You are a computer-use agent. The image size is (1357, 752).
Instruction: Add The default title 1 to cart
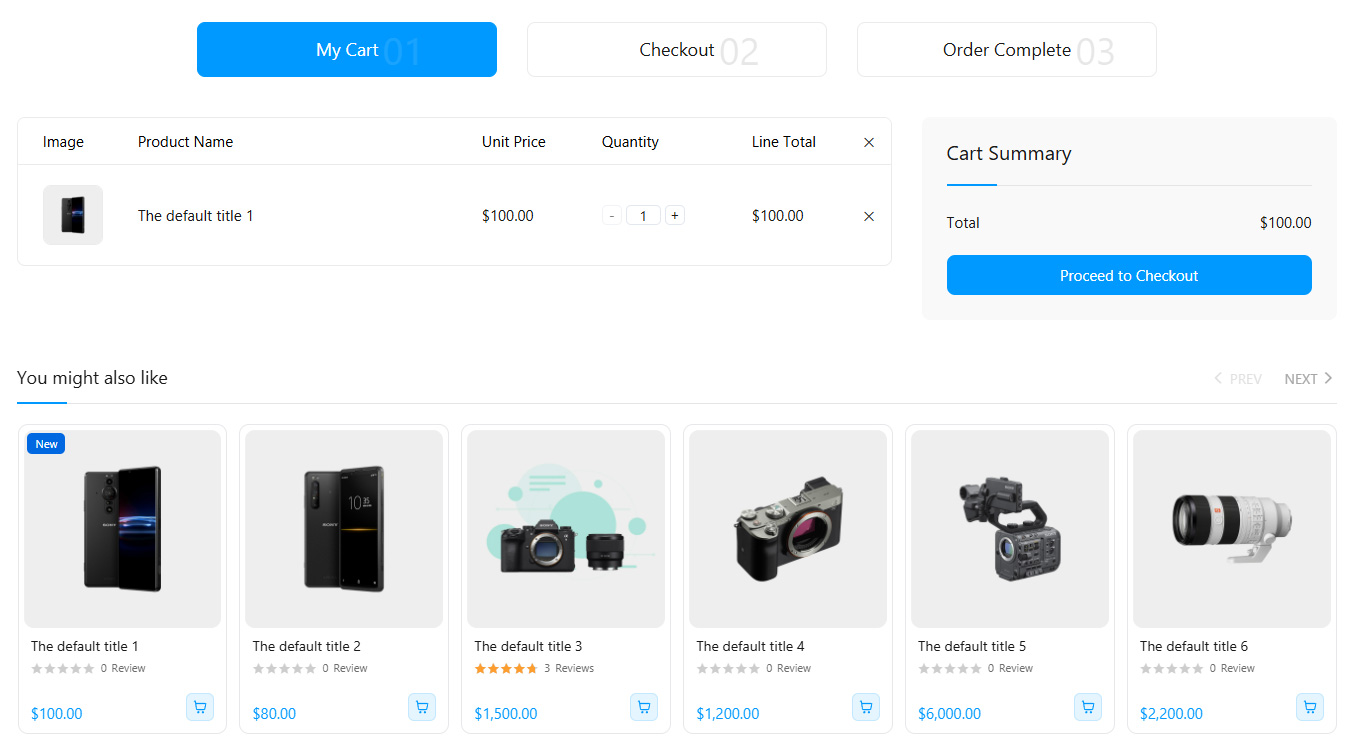coord(200,707)
